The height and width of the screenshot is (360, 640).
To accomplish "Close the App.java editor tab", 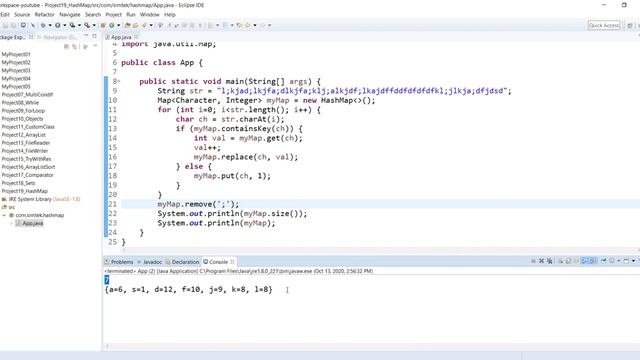I will click(x=136, y=37).
